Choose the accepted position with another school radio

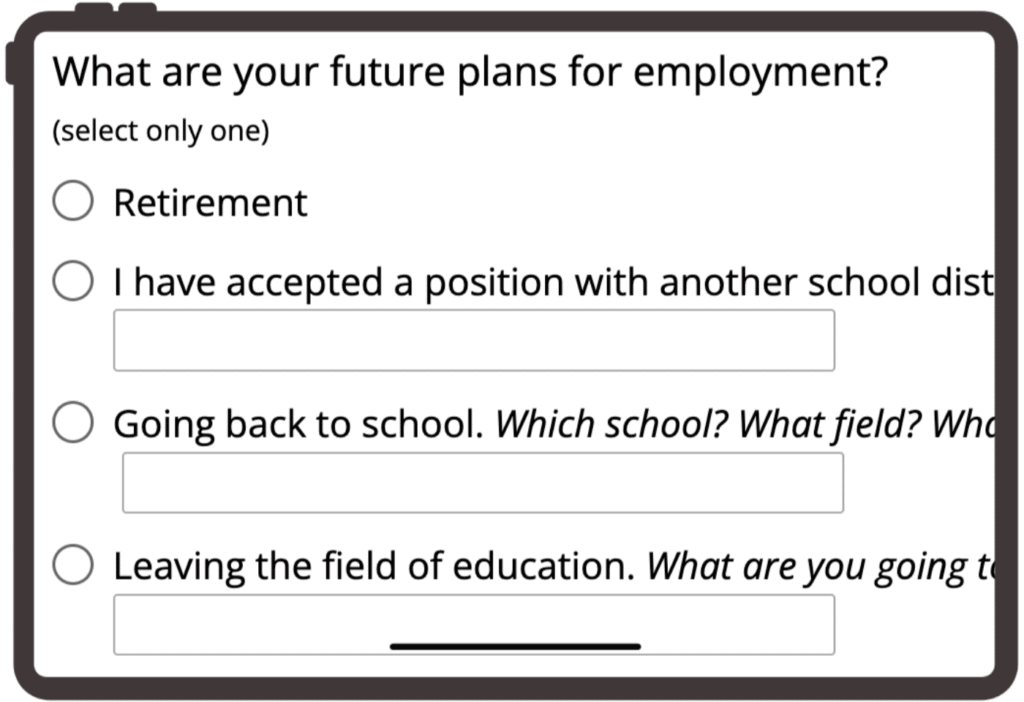point(73,282)
